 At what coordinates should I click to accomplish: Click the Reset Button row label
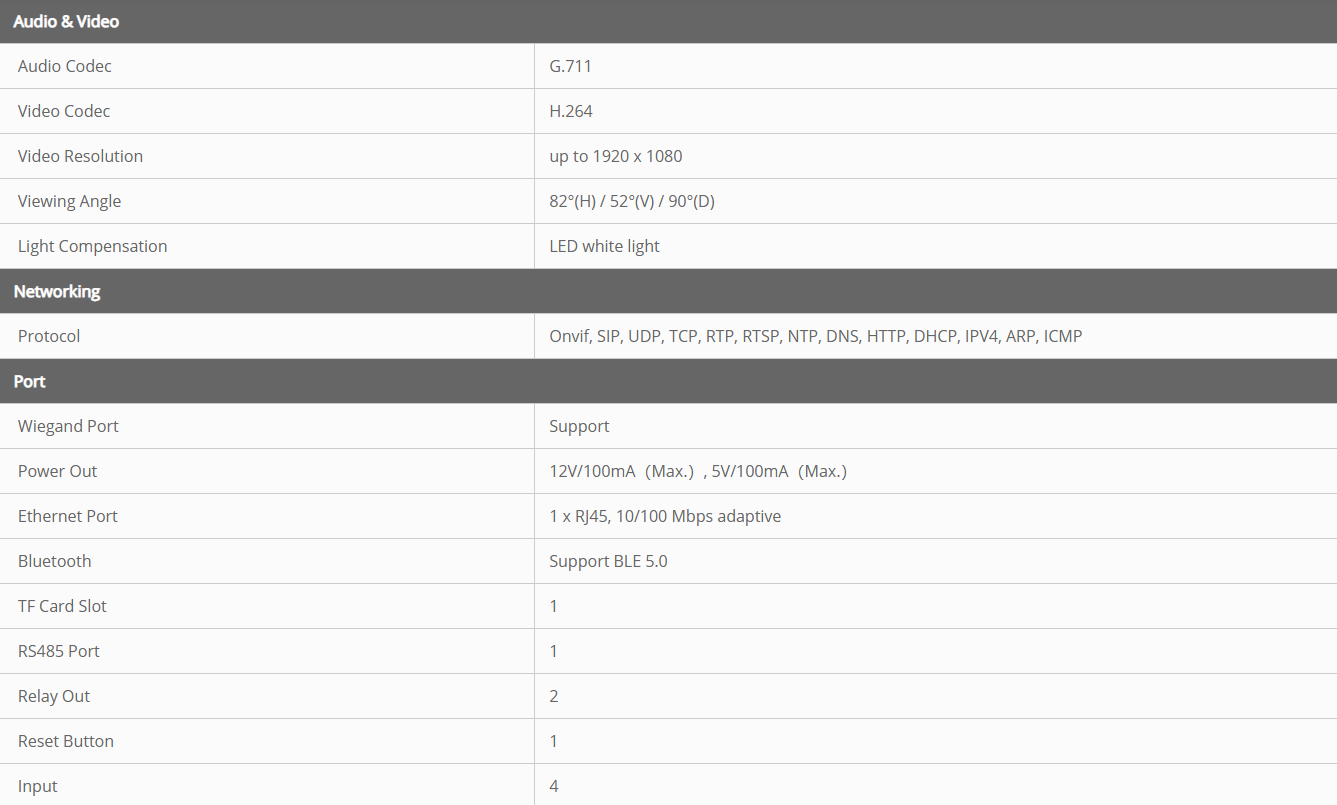66,741
